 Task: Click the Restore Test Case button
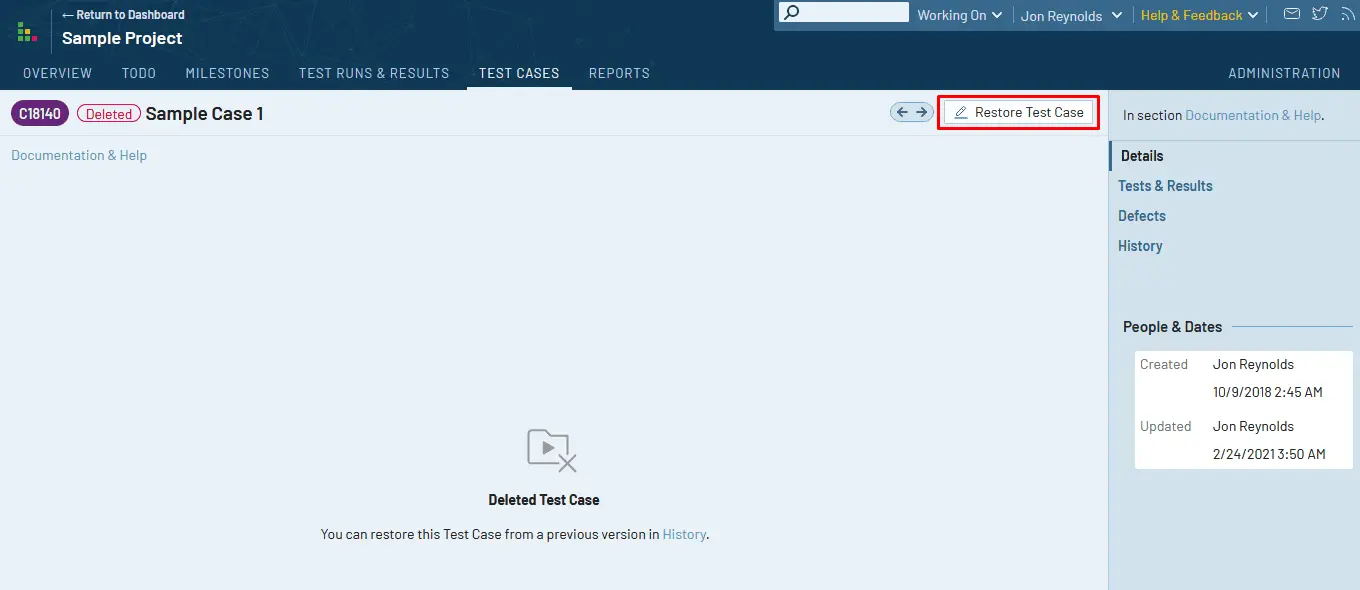[x=1019, y=112]
